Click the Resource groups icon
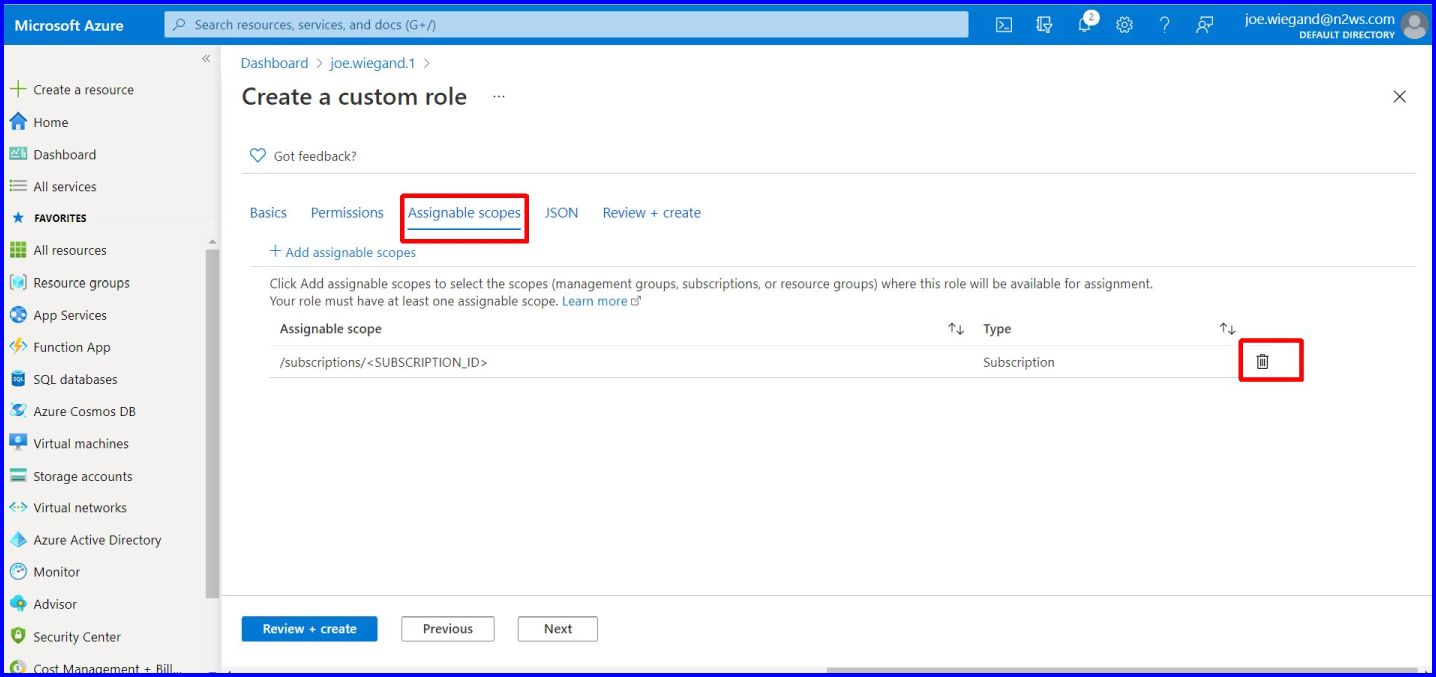 click(x=18, y=282)
